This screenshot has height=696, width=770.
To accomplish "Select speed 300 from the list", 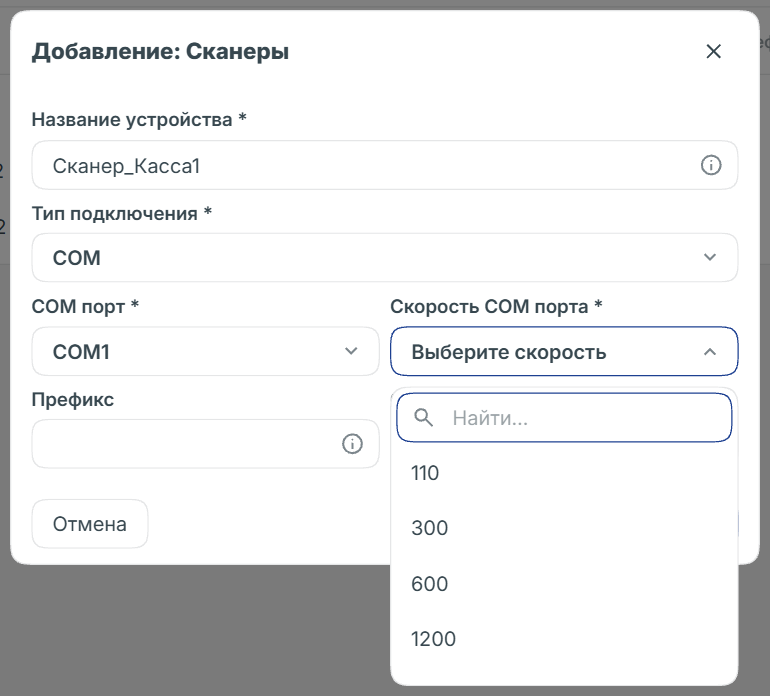I will click(x=564, y=528).
